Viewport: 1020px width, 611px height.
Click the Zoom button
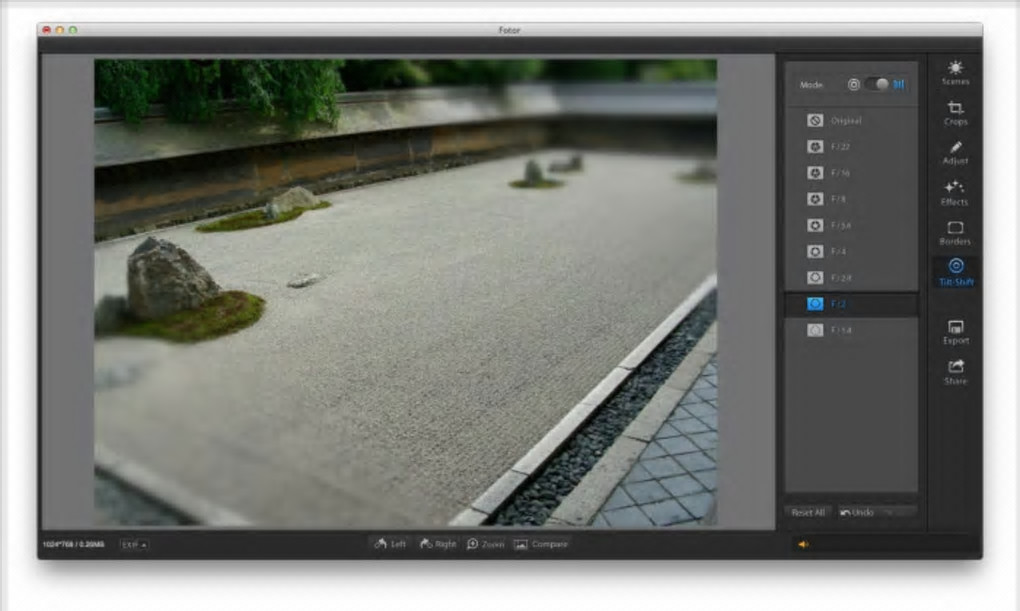pyautogui.click(x=485, y=544)
